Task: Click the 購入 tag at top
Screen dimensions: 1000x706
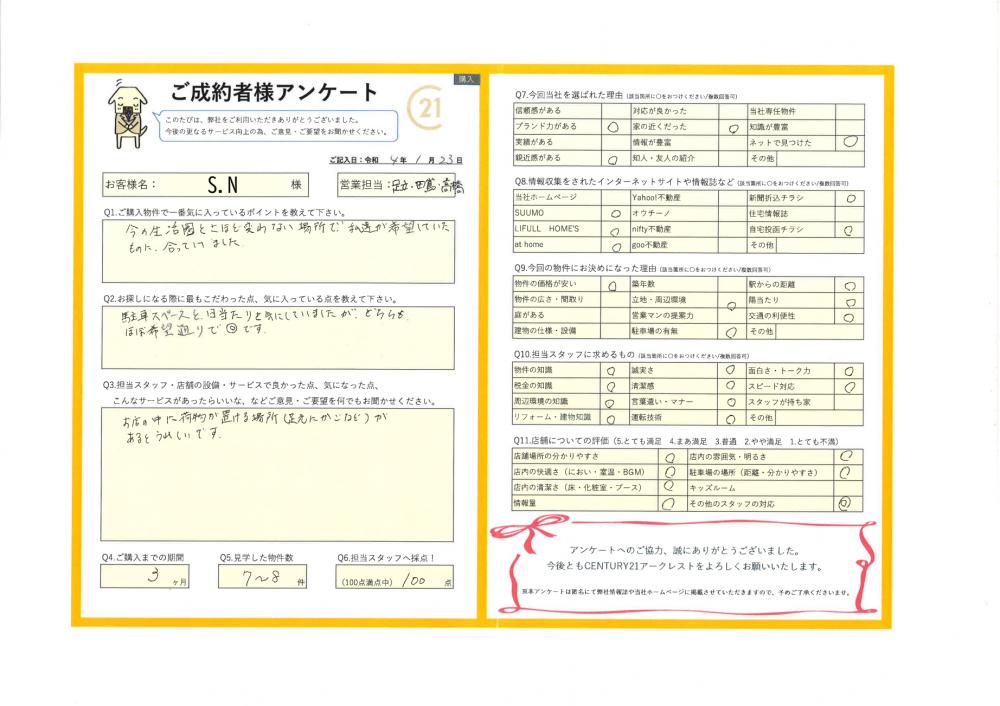Action: (467, 78)
